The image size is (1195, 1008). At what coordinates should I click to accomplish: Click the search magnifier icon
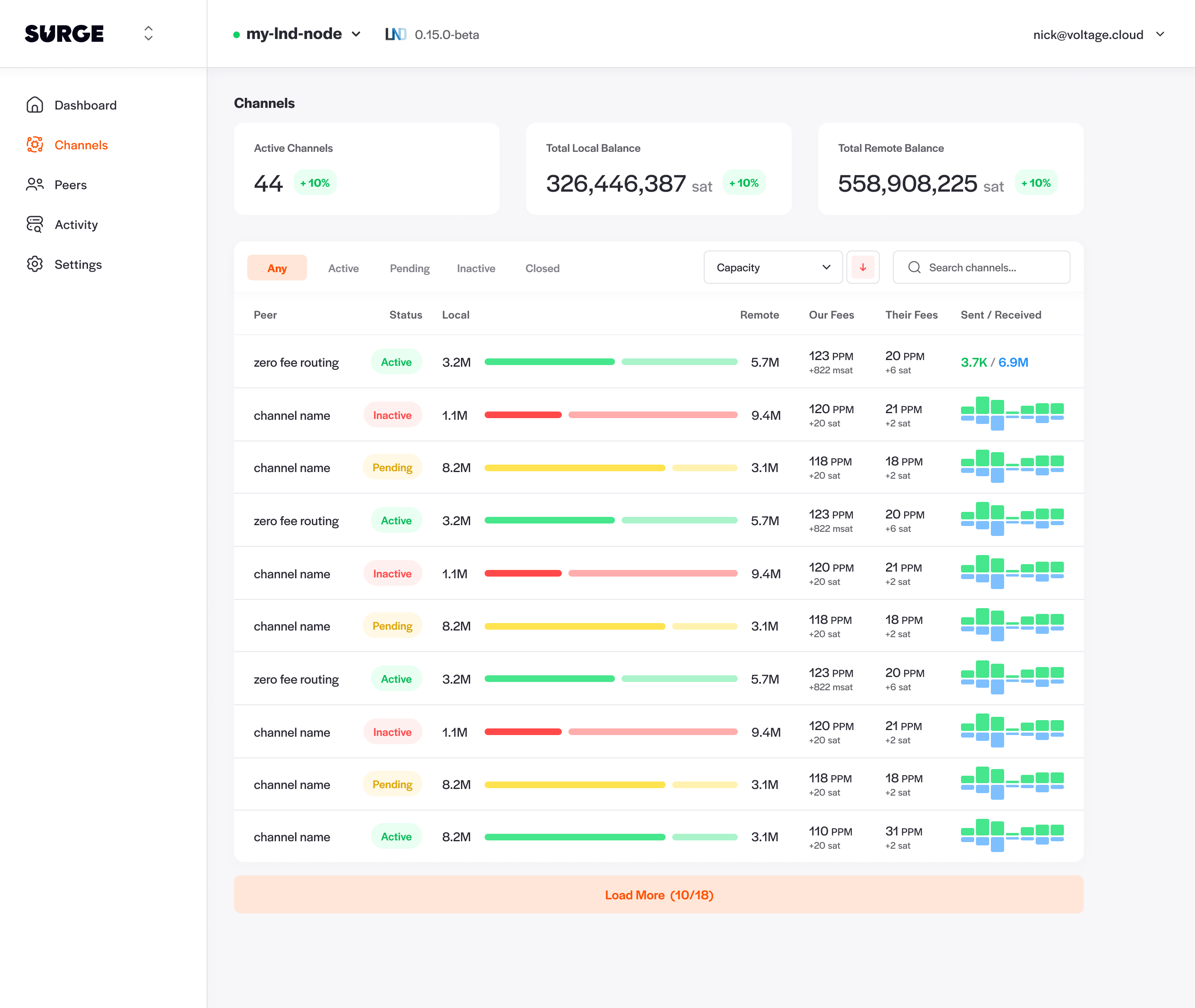[915, 268]
